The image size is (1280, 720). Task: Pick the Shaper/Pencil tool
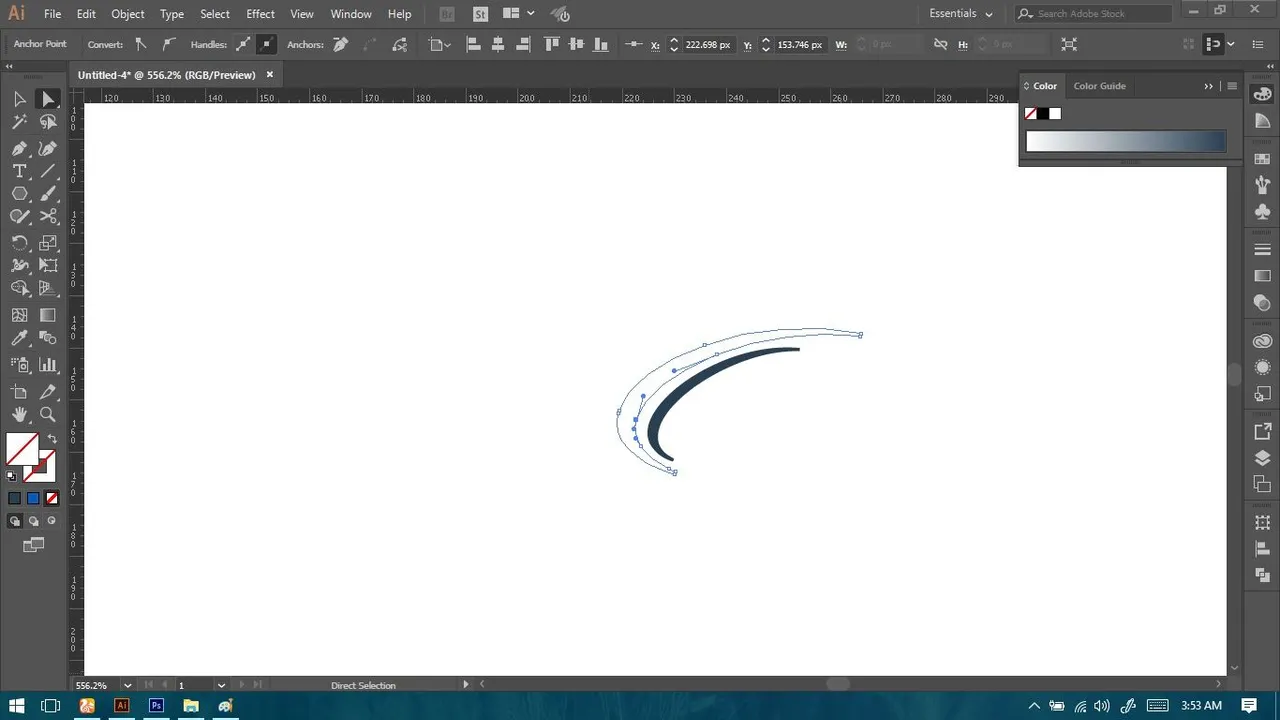19,217
